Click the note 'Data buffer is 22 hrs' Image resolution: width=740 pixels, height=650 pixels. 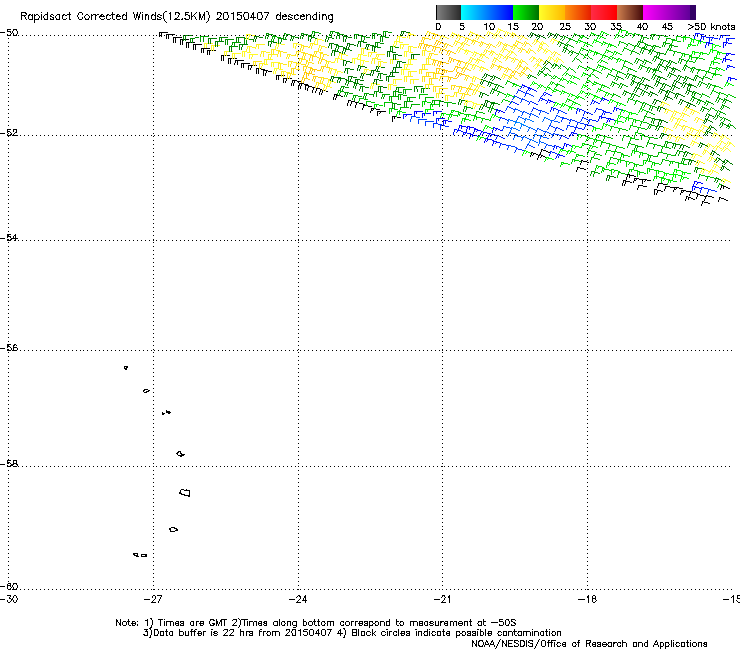click(204, 633)
